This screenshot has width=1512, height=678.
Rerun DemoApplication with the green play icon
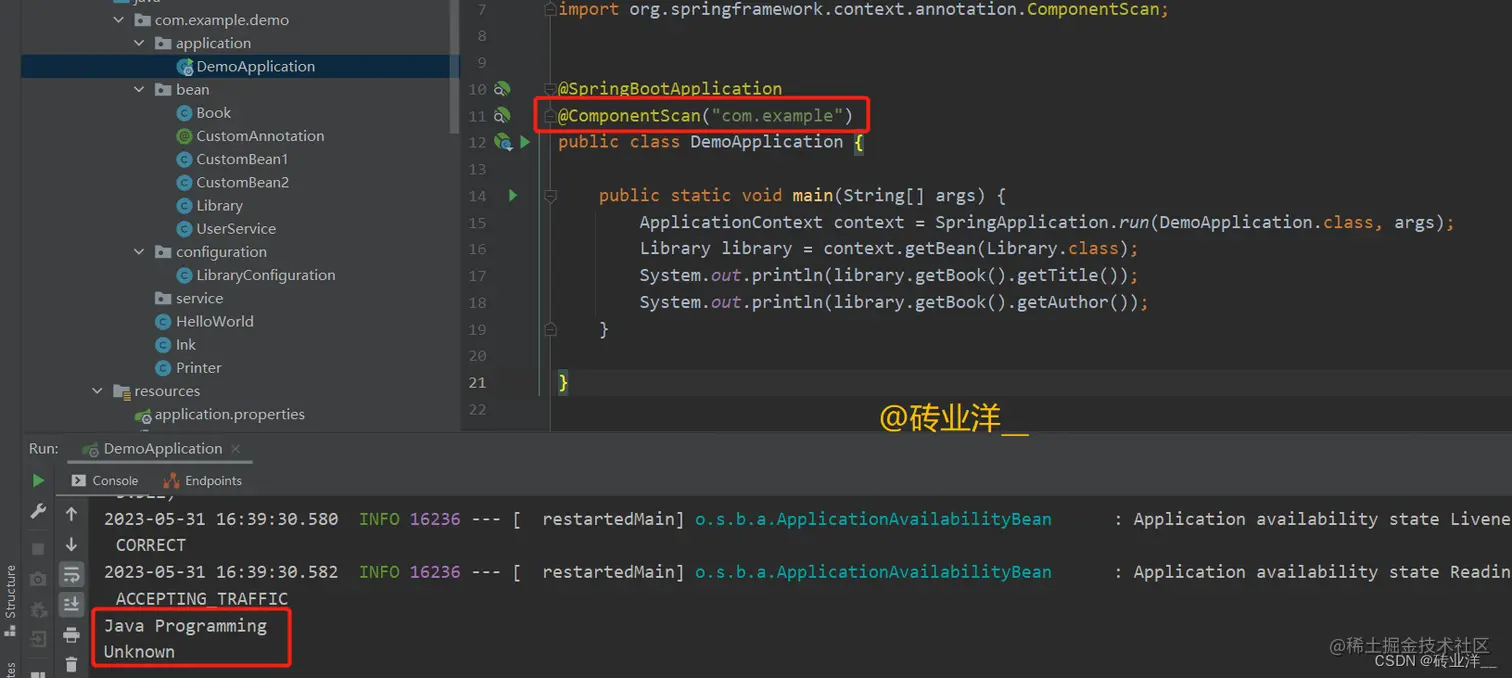tap(38, 481)
